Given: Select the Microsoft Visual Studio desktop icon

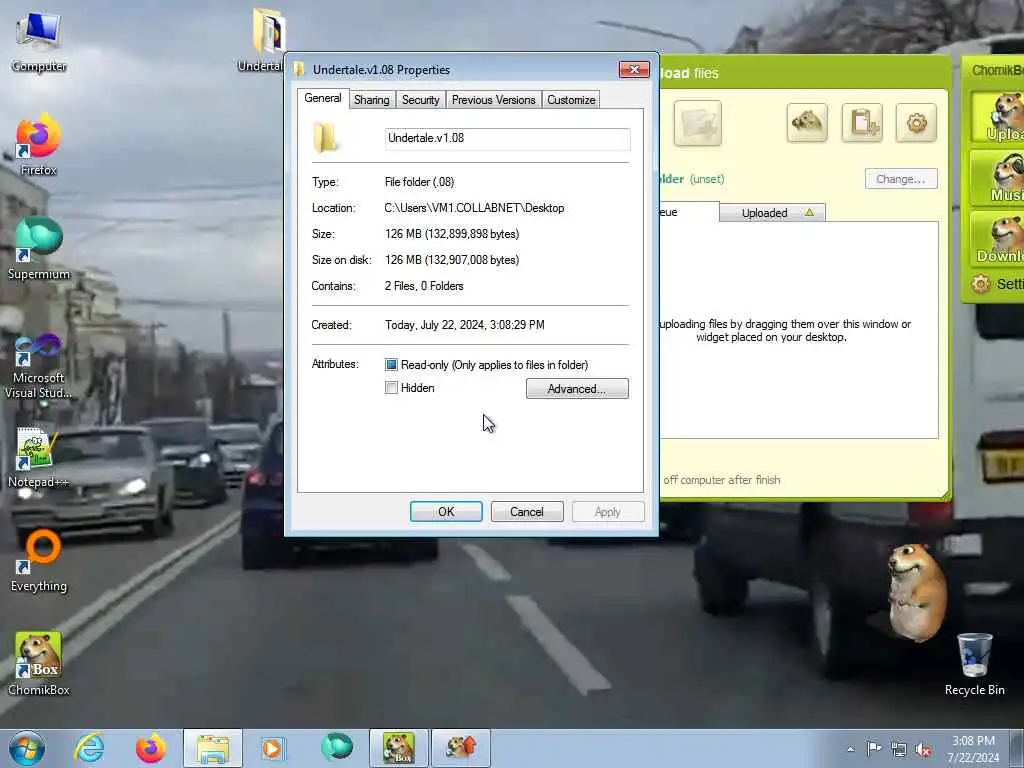Looking at the screenshot, I should click(x=39, y=366).
